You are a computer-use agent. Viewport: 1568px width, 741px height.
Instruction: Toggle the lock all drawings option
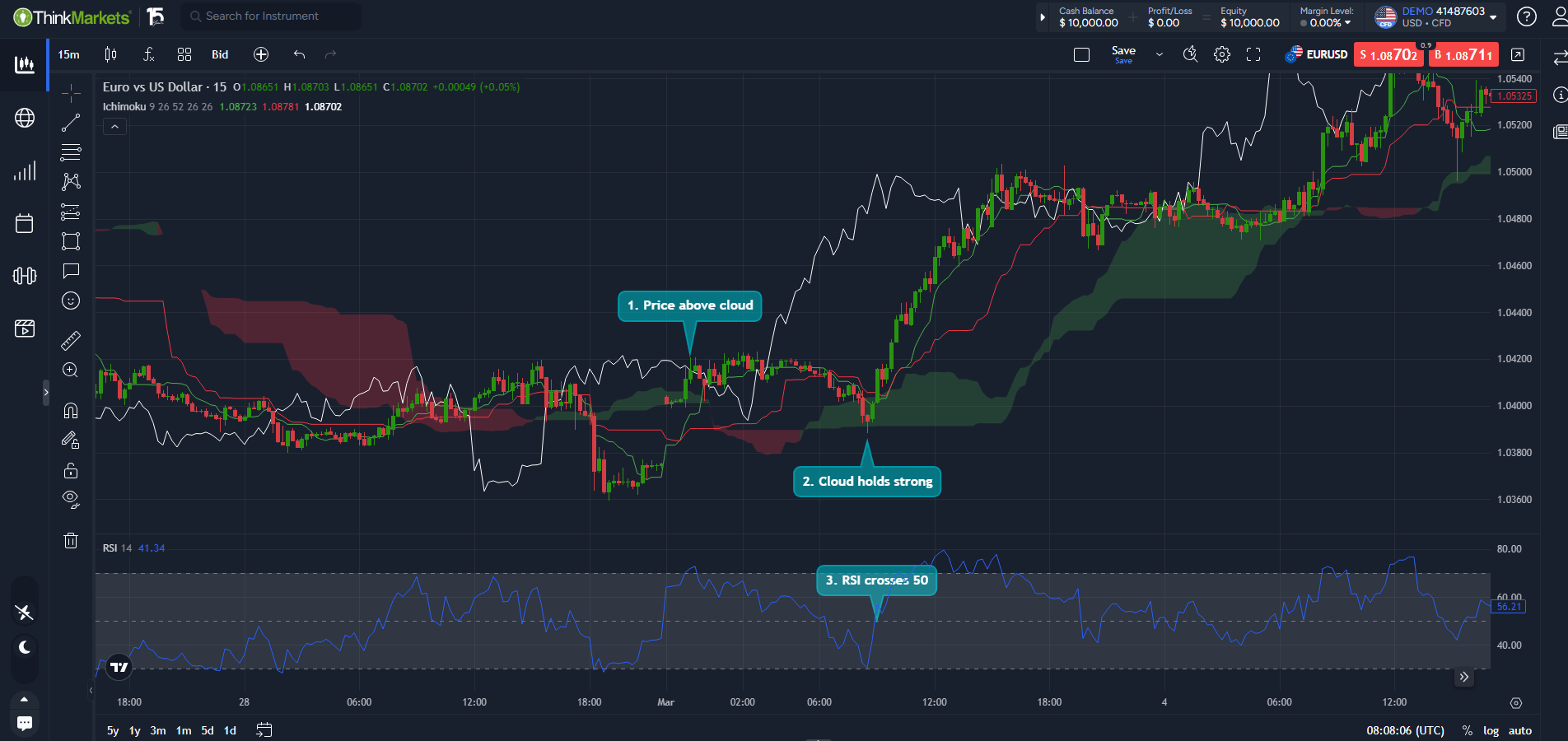point(71,470)
